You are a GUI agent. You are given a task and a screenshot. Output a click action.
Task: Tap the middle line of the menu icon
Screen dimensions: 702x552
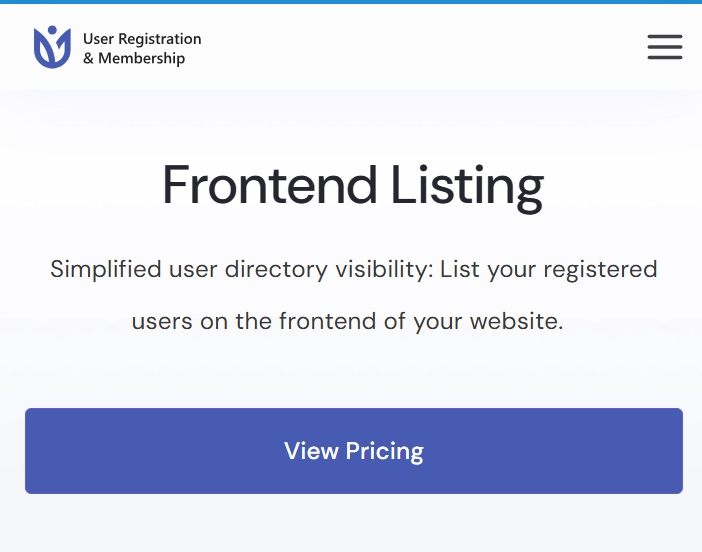point(665,47)
